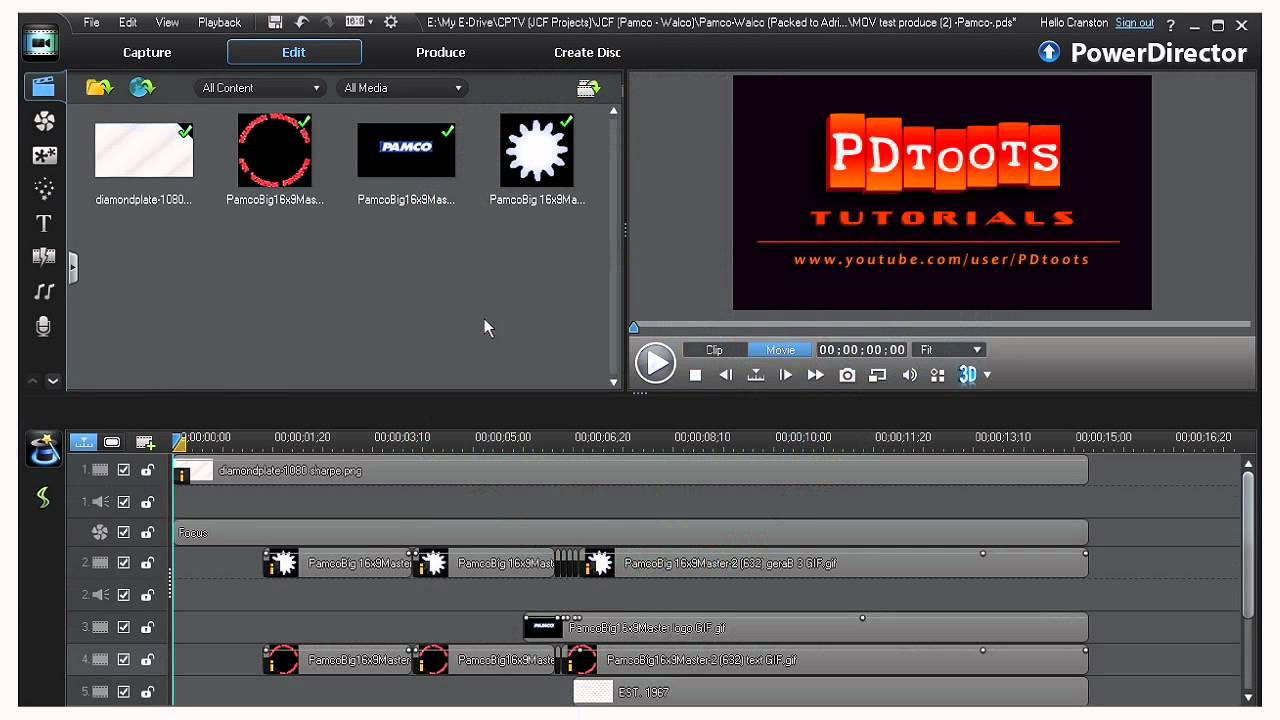Select the PAMCO logo media thumbnail
The width and height of the screenshot is (1280, 720).
tap(406, 150)
